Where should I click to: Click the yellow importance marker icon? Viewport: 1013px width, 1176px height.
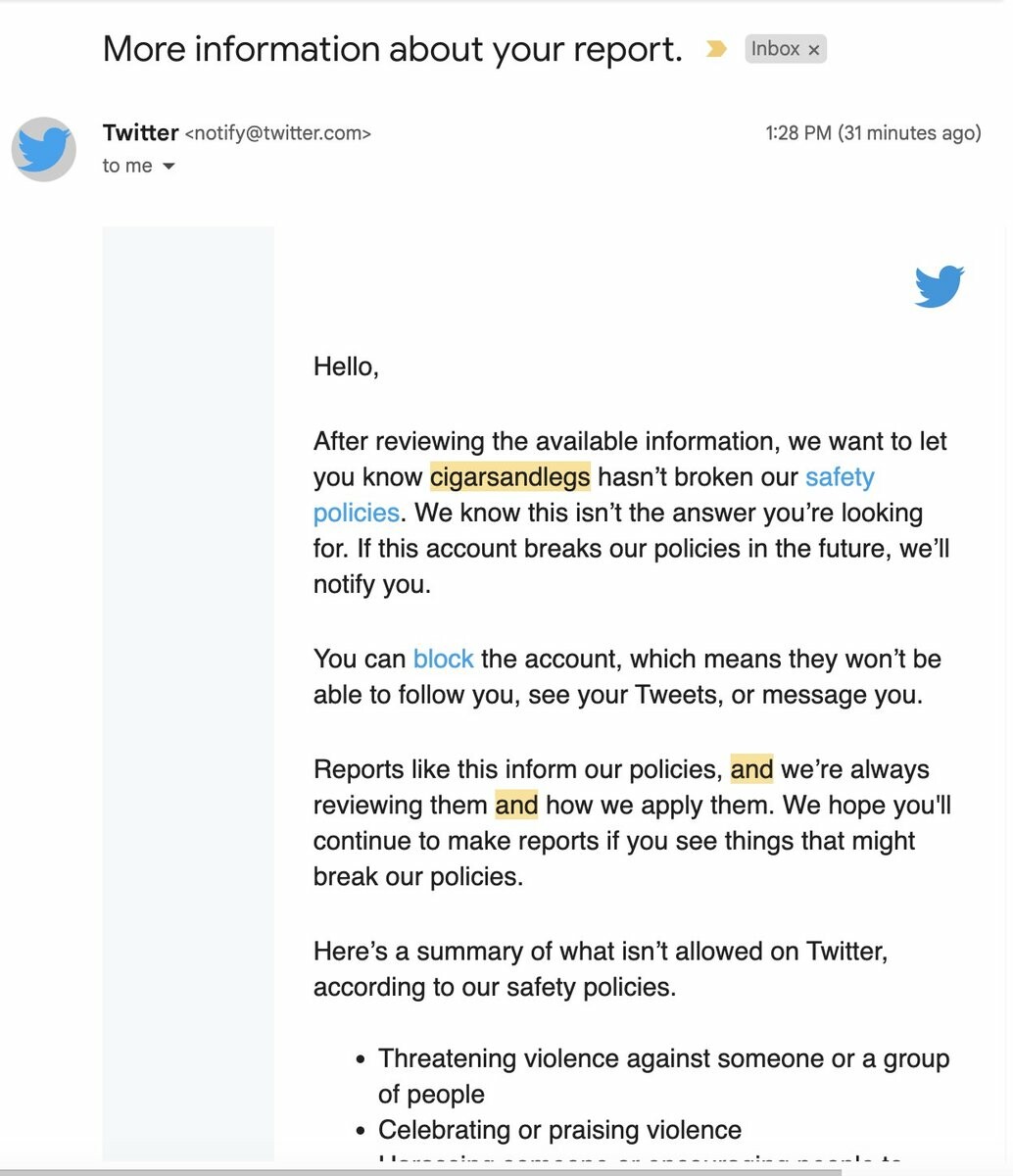coord(716,49)
